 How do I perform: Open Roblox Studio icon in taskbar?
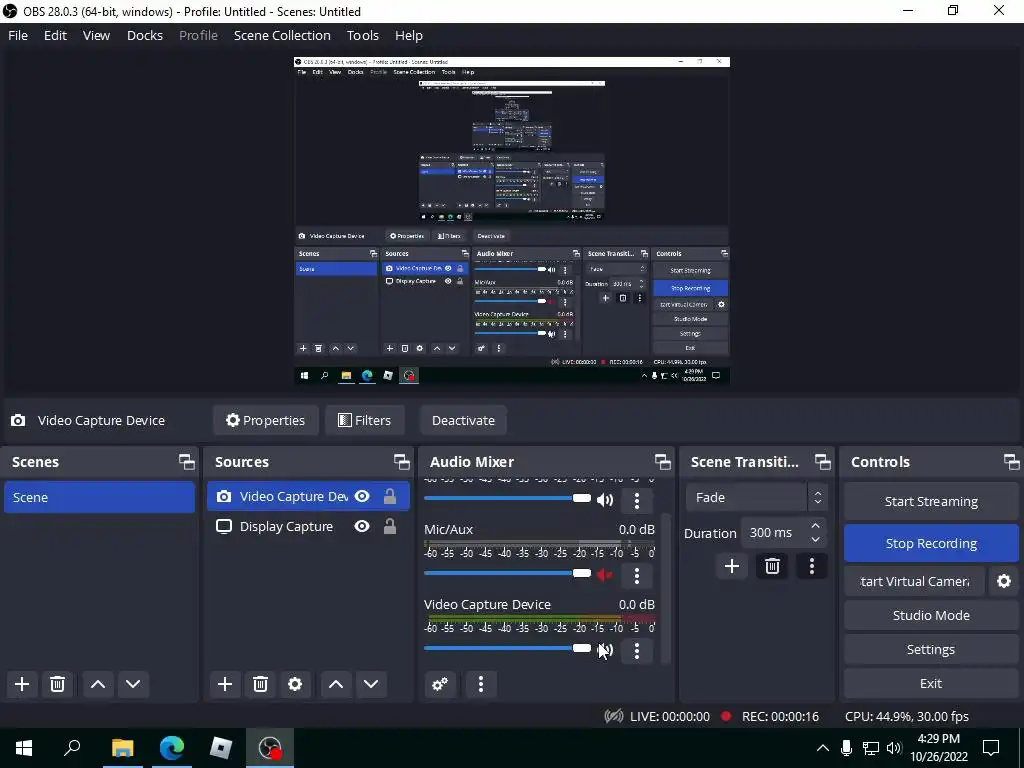pyautogui.click(x=221, y=748)
